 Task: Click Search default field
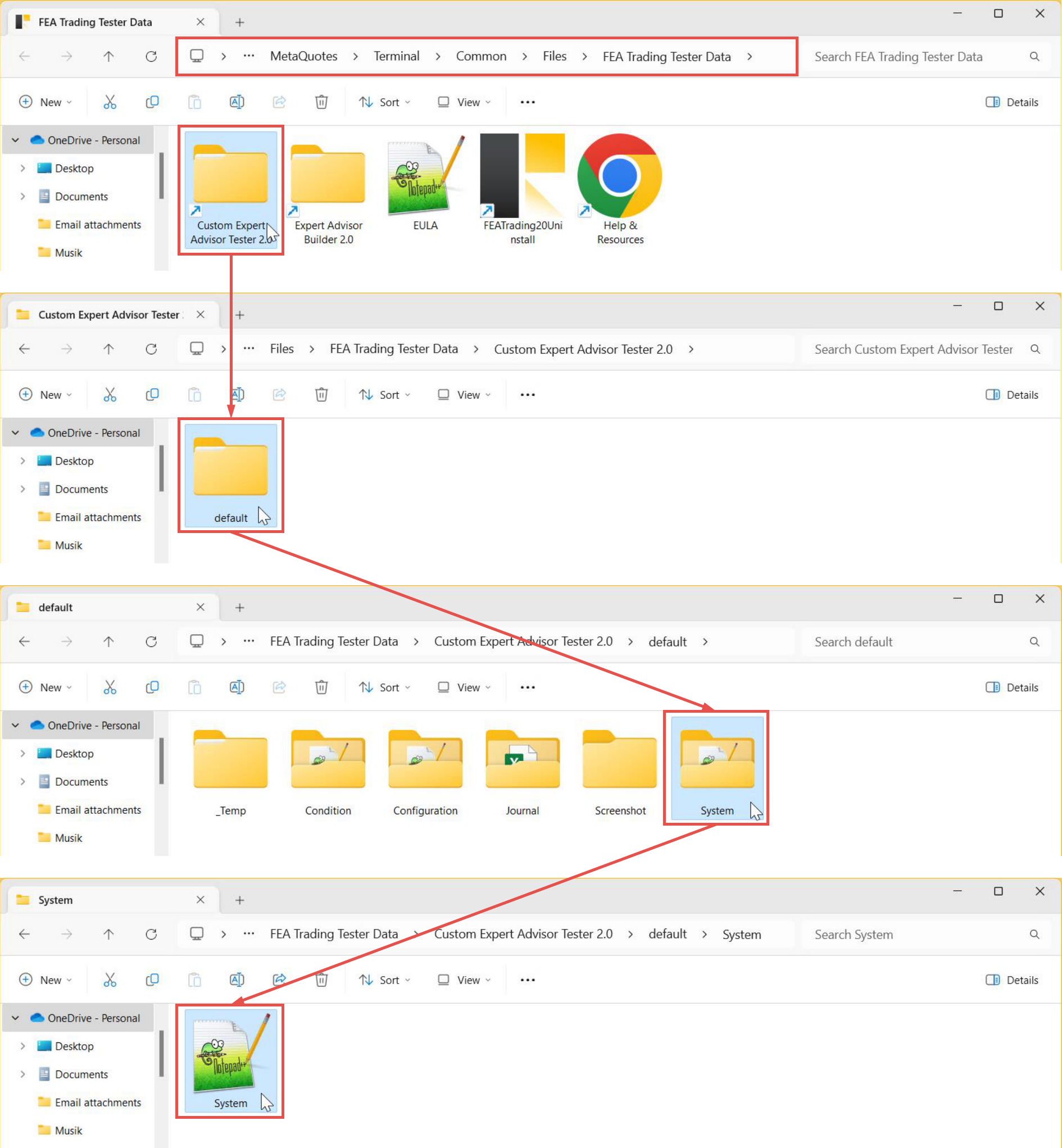927,641
